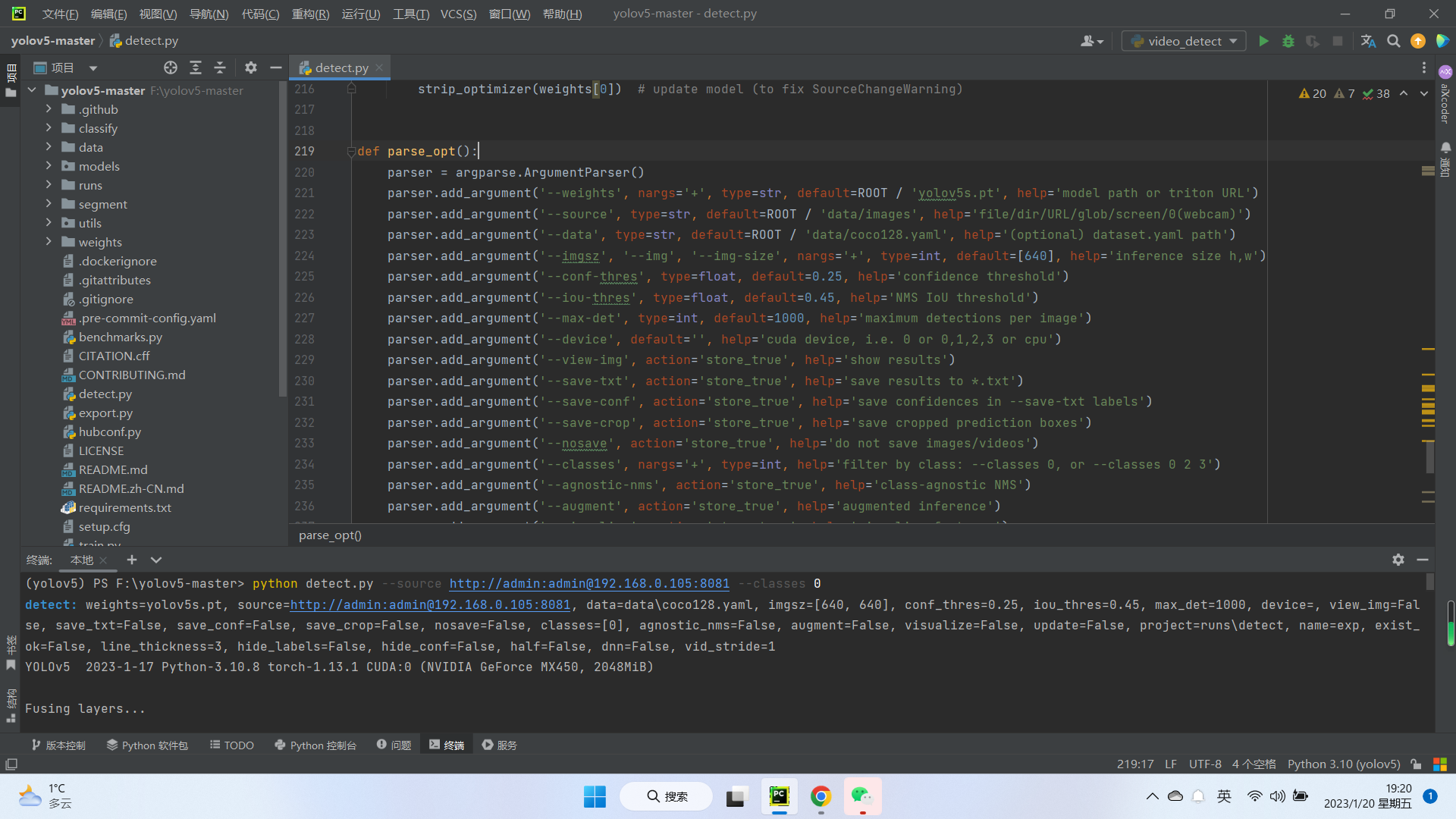The width and height of the screenshot is (1456, 819).
Task: Expand the weights folder
Action: (49, 242)
